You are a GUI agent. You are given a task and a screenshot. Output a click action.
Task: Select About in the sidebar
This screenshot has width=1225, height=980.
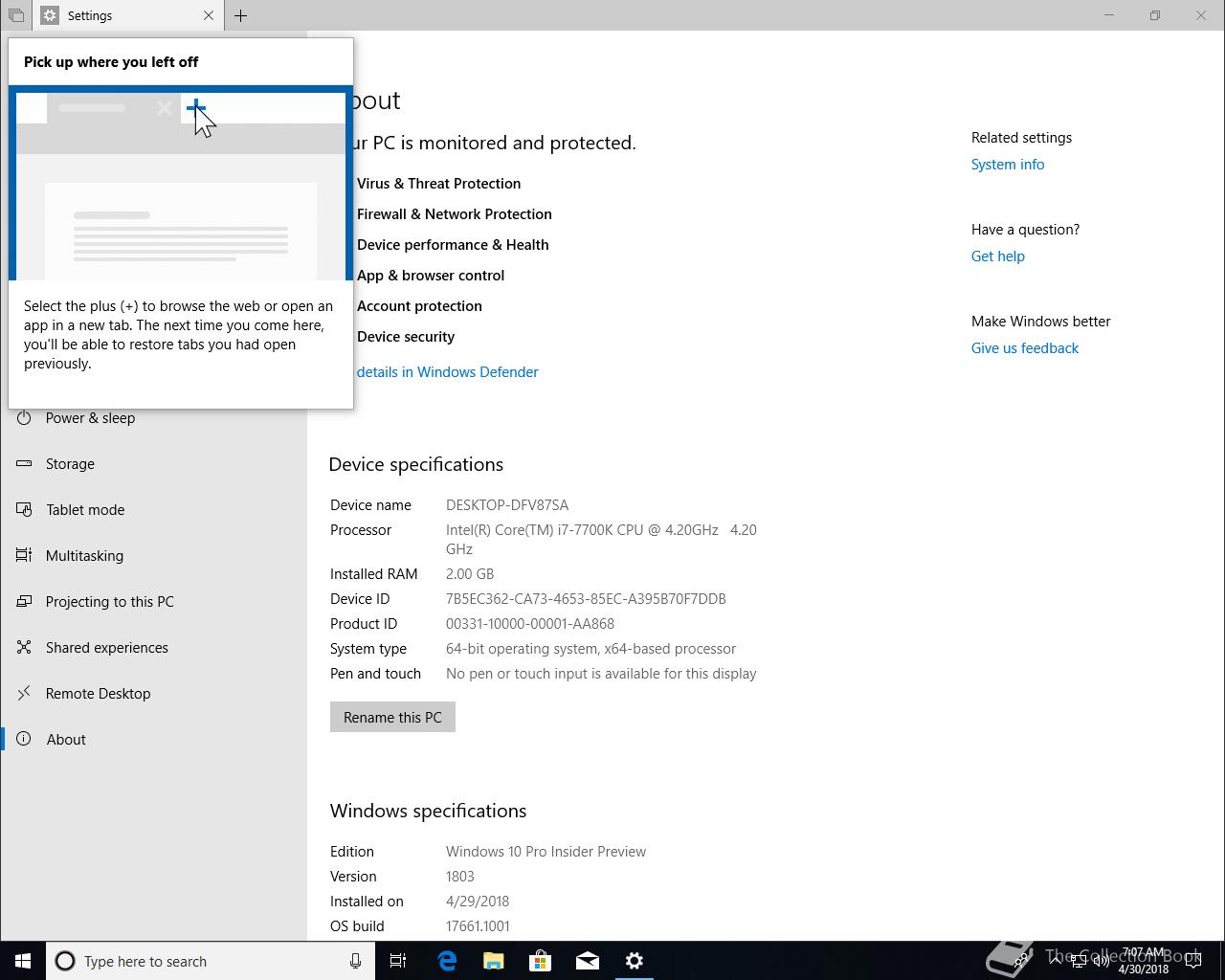click(66, 739)
